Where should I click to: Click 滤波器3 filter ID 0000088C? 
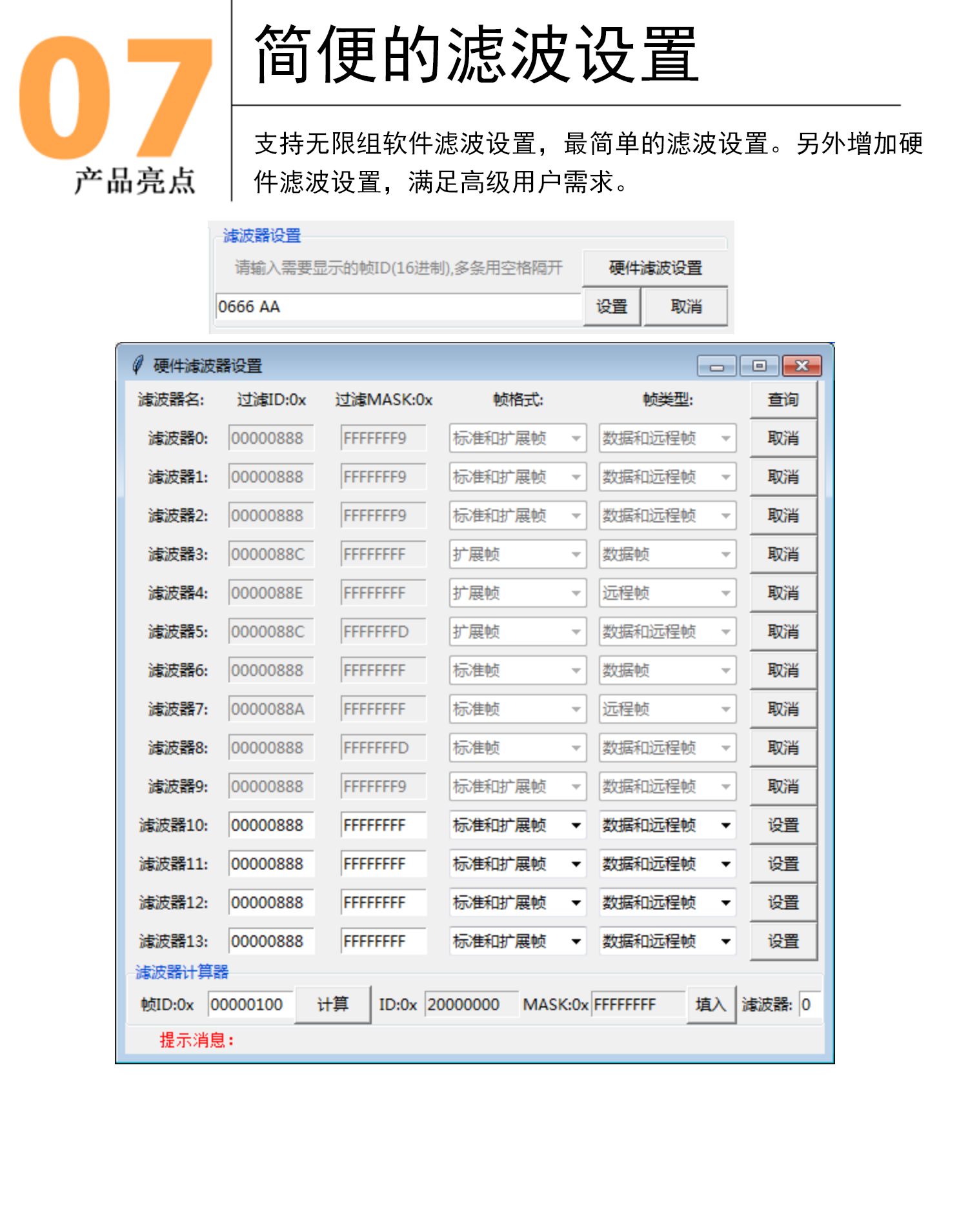click(271, 555)
